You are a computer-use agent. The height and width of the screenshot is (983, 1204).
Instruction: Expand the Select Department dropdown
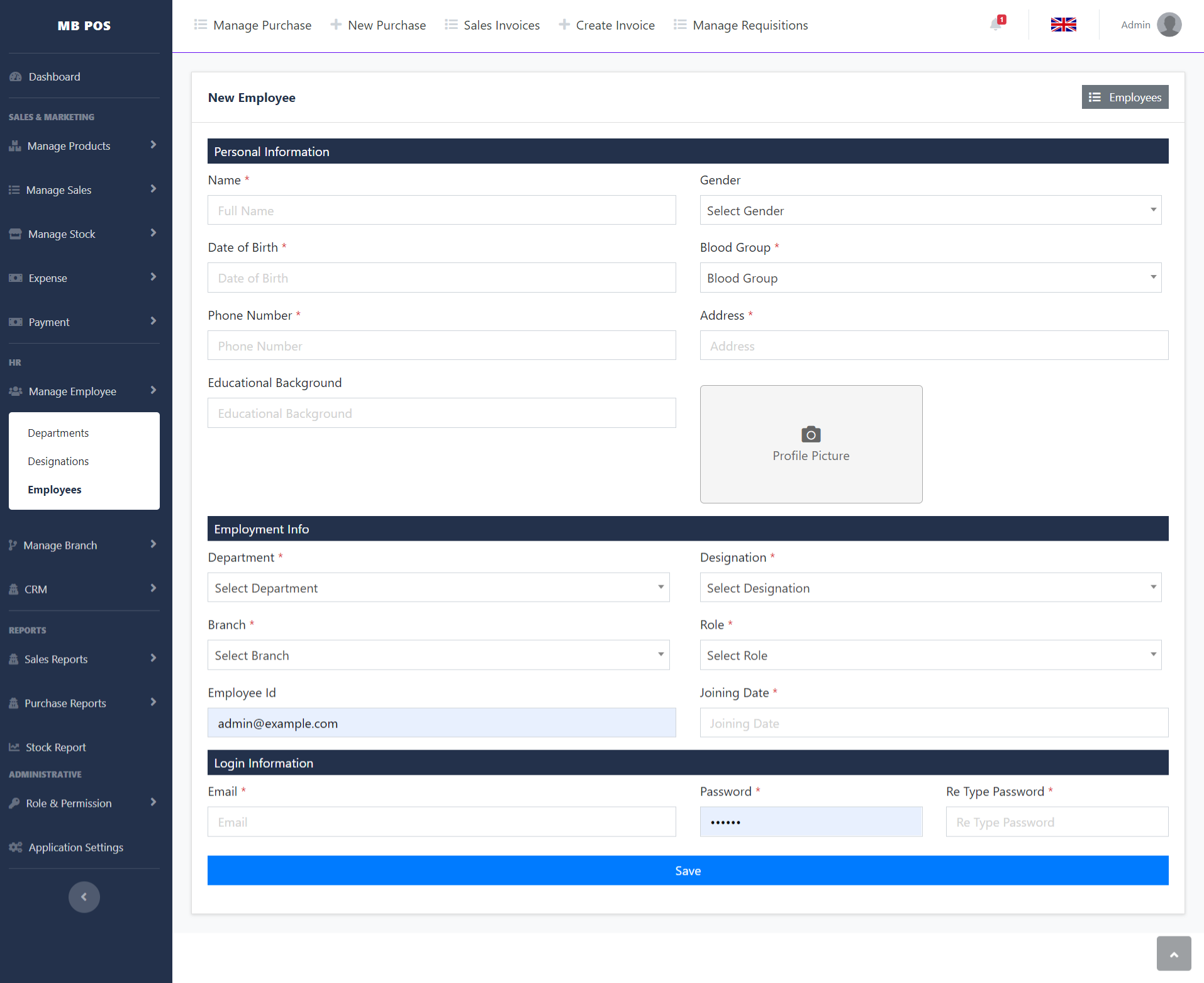point(438,587)
